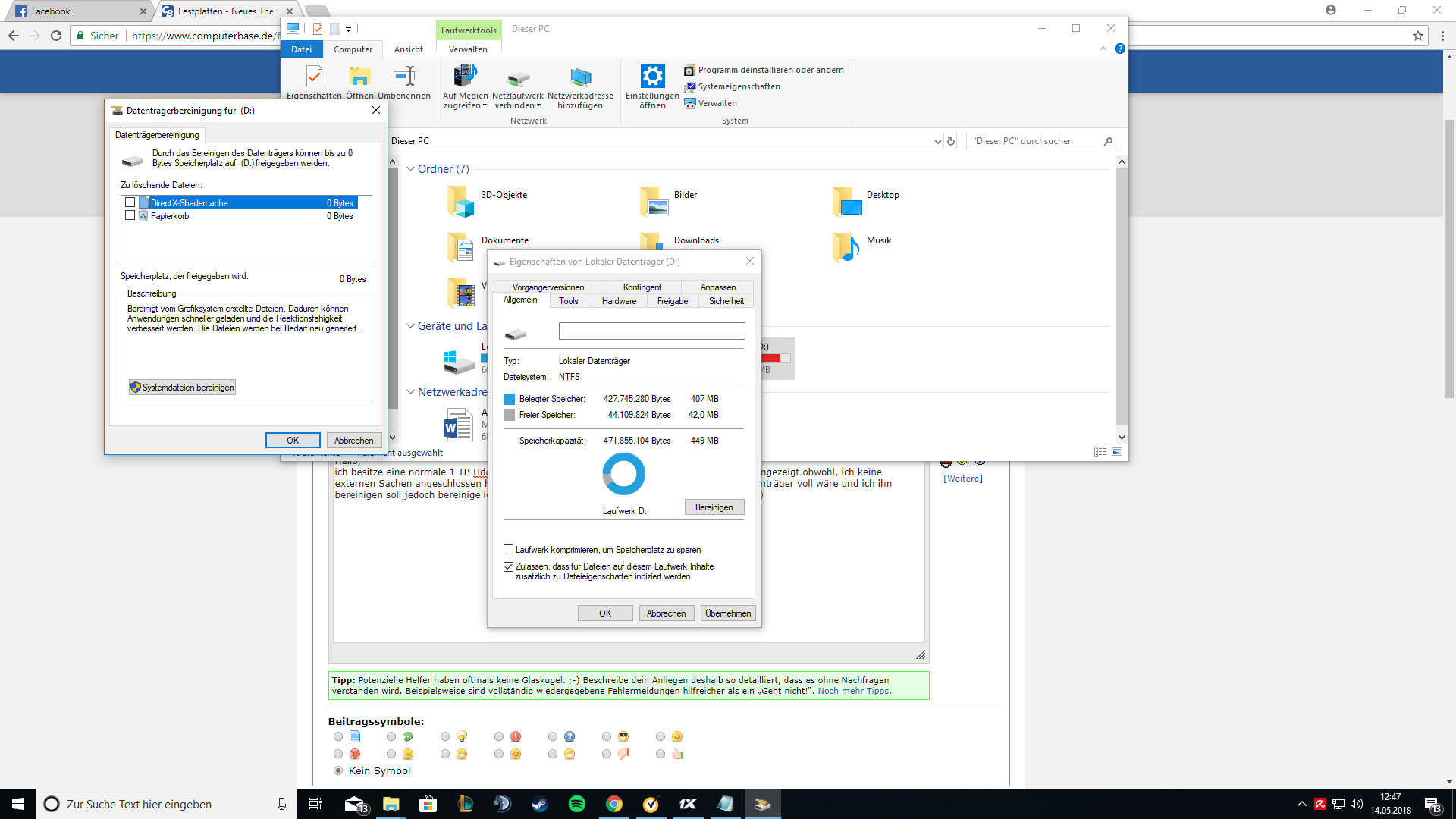Collapse the Geräte und Laufwerke section
This screenshot has width=1456, height=819.
pyautogui.click(x=410, y=326)
